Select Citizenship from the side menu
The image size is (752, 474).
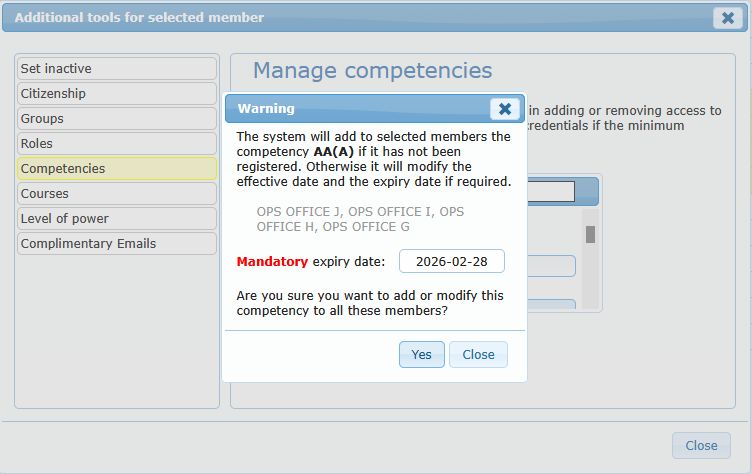(116, 93)
